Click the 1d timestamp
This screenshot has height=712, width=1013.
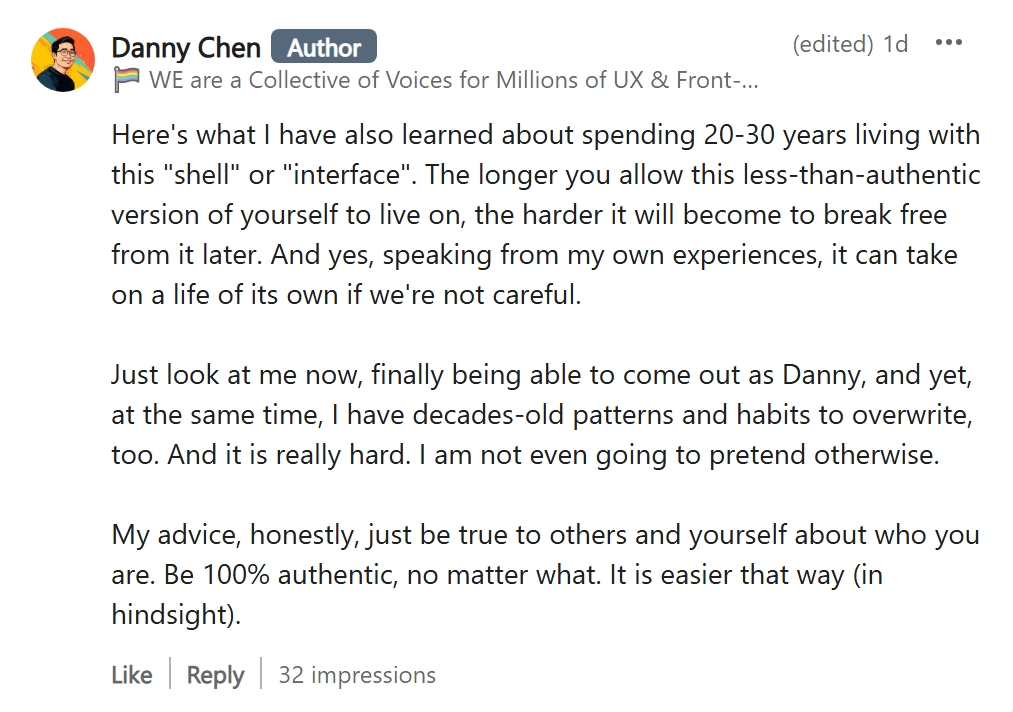click(x=896, y=44)
